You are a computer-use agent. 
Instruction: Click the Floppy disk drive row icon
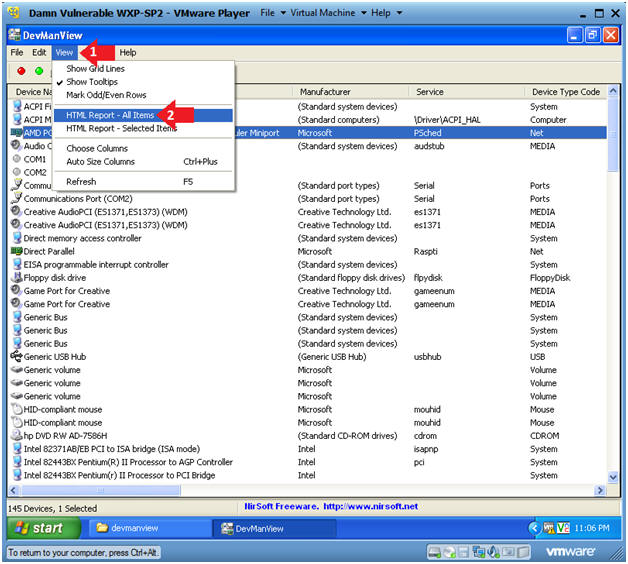point(17,277)
